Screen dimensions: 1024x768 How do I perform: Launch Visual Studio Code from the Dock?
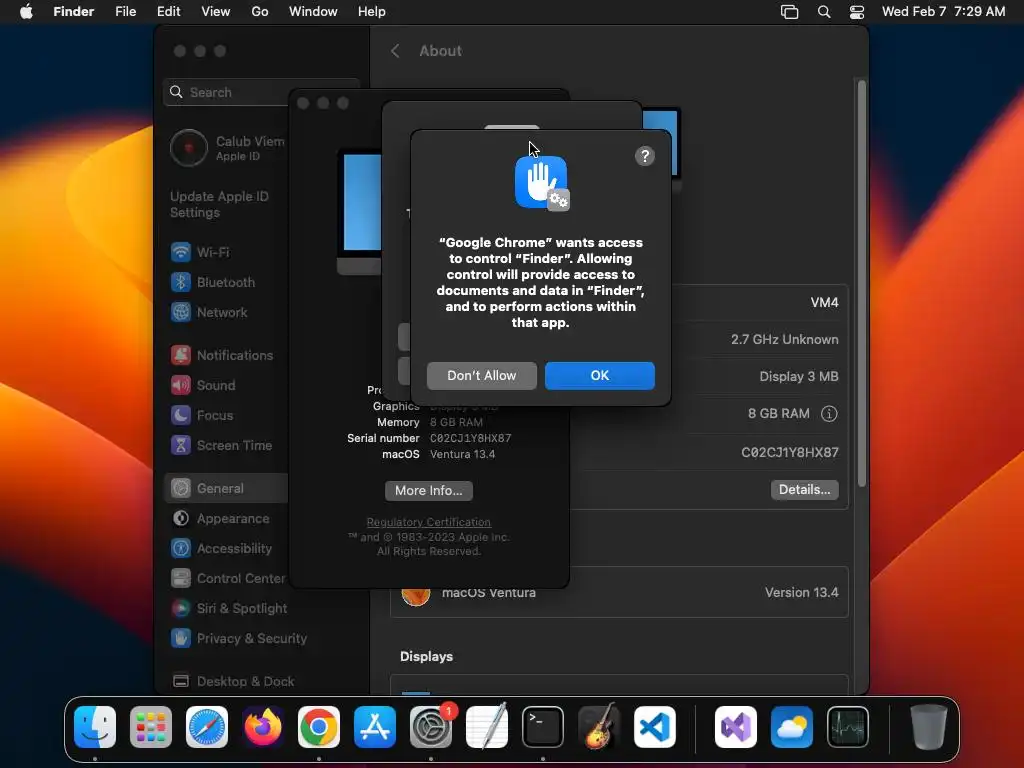click(x=655, y=727)
